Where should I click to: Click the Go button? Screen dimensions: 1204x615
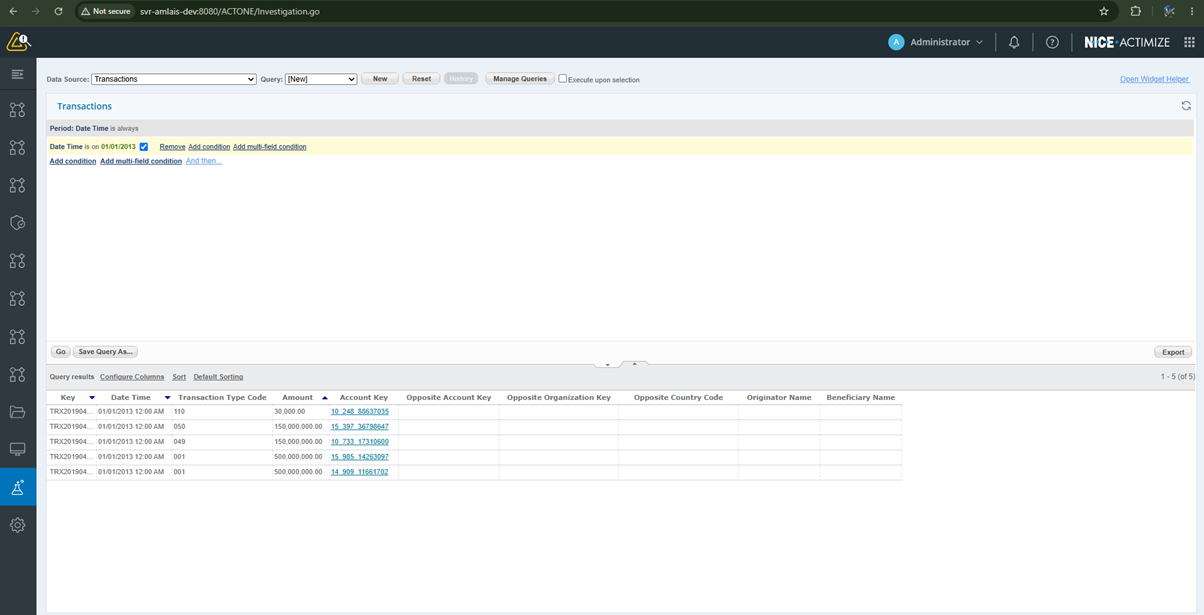click(x=60, y=352)
